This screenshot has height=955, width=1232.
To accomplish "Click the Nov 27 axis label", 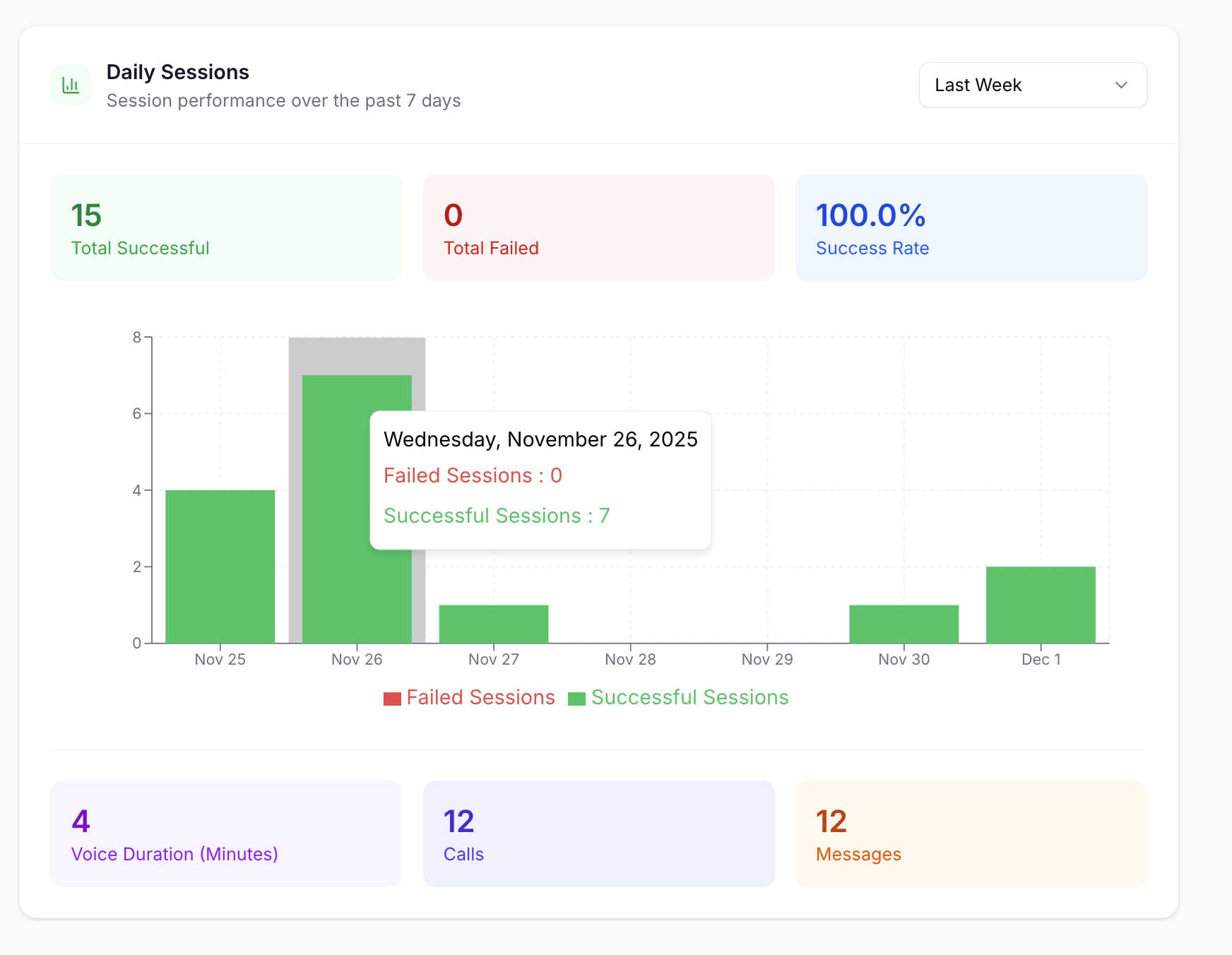I will pos(493,659).
